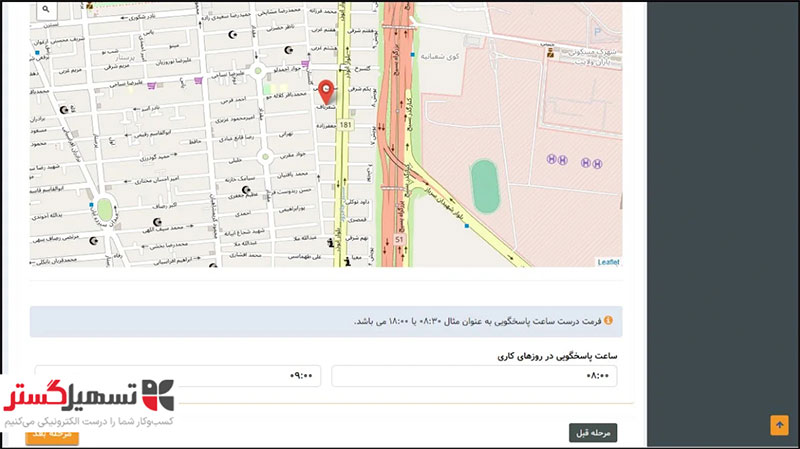
Task: Go back with the مرحله قبل button
Action: [x=593, y=433]
